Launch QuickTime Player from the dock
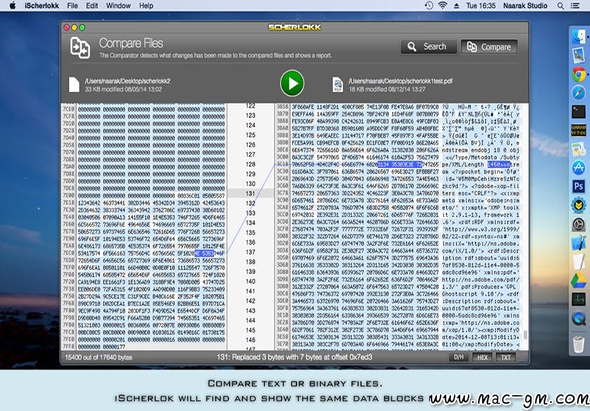Screen dimensions: 590x411 579,318
